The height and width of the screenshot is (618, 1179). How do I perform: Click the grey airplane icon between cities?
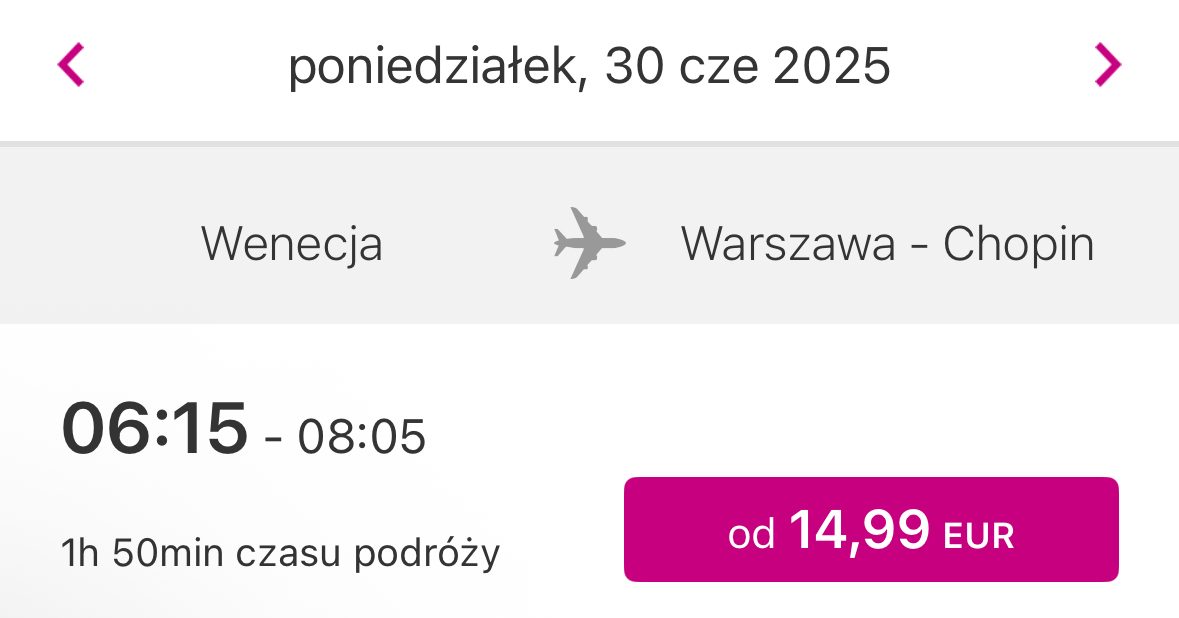point(590,243)
